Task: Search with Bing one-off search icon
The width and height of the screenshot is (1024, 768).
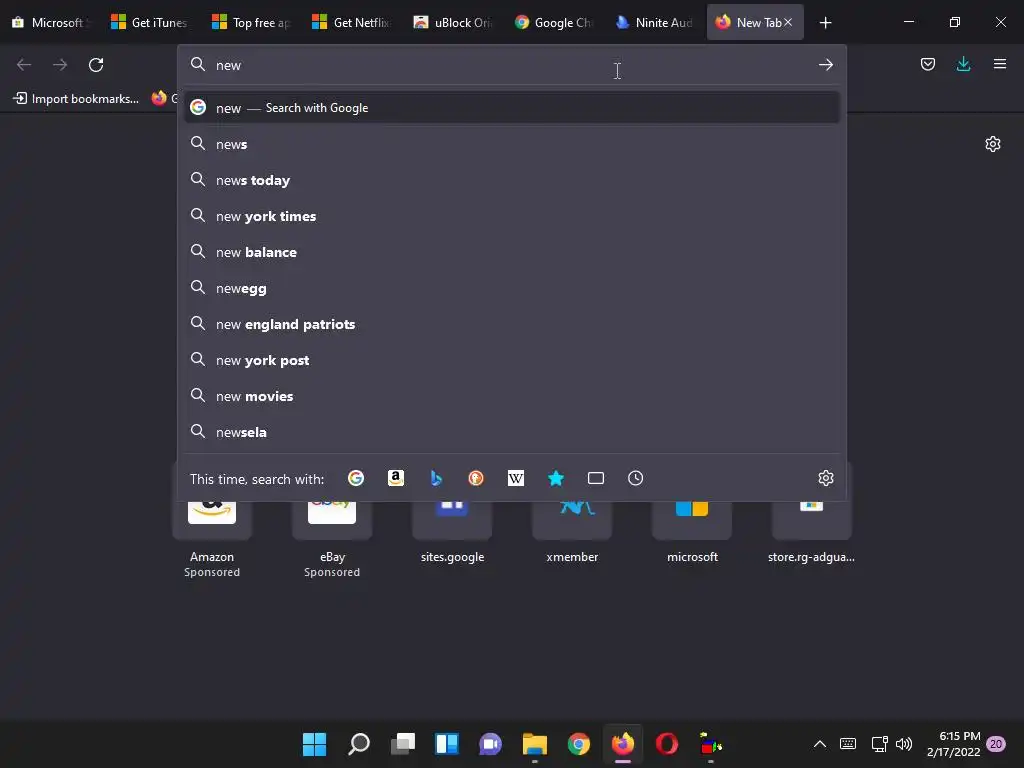Action: 436,478
